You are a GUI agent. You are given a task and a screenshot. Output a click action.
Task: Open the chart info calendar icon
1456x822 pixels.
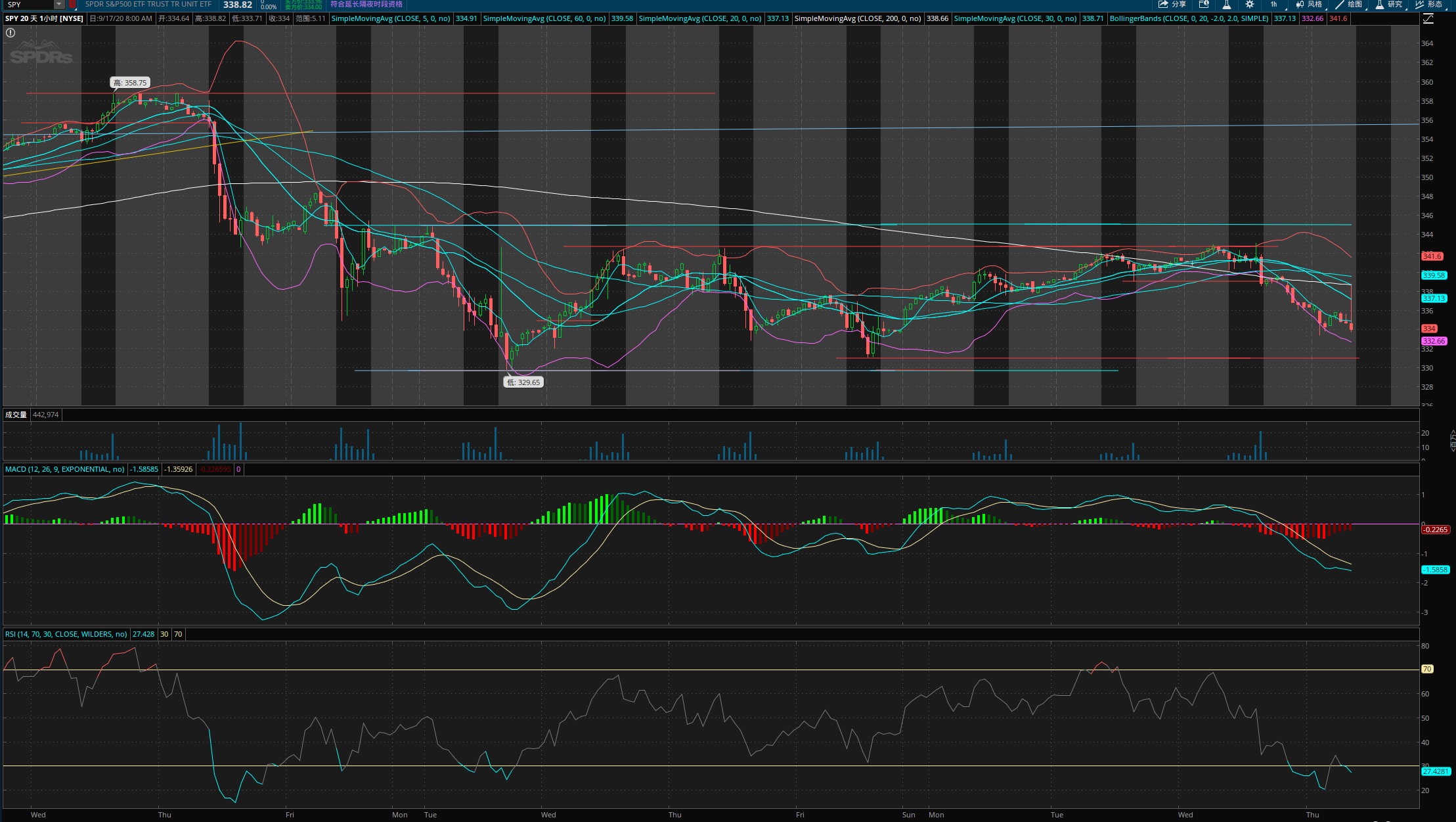(x=1204, y=5)
